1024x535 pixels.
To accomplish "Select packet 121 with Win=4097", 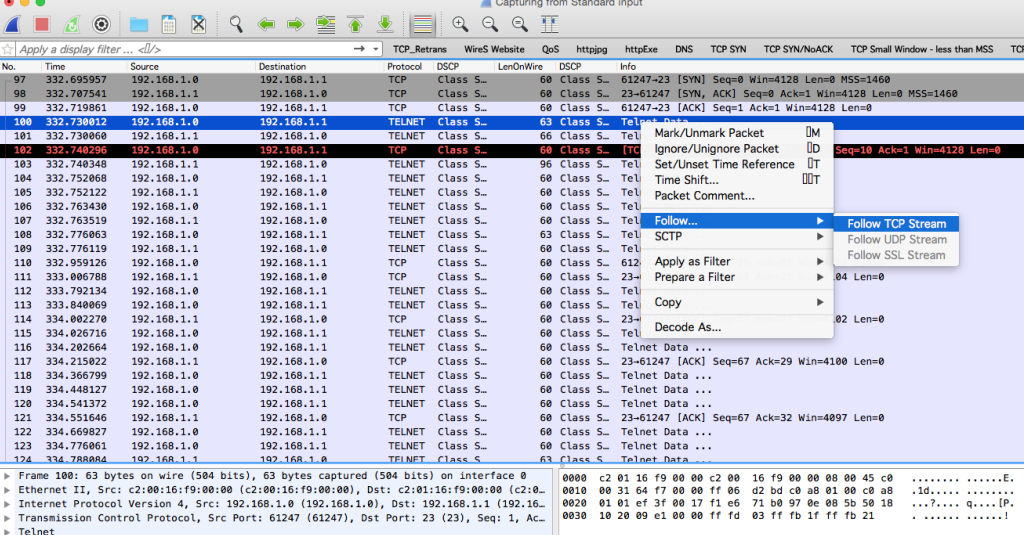I will [512, 417].
